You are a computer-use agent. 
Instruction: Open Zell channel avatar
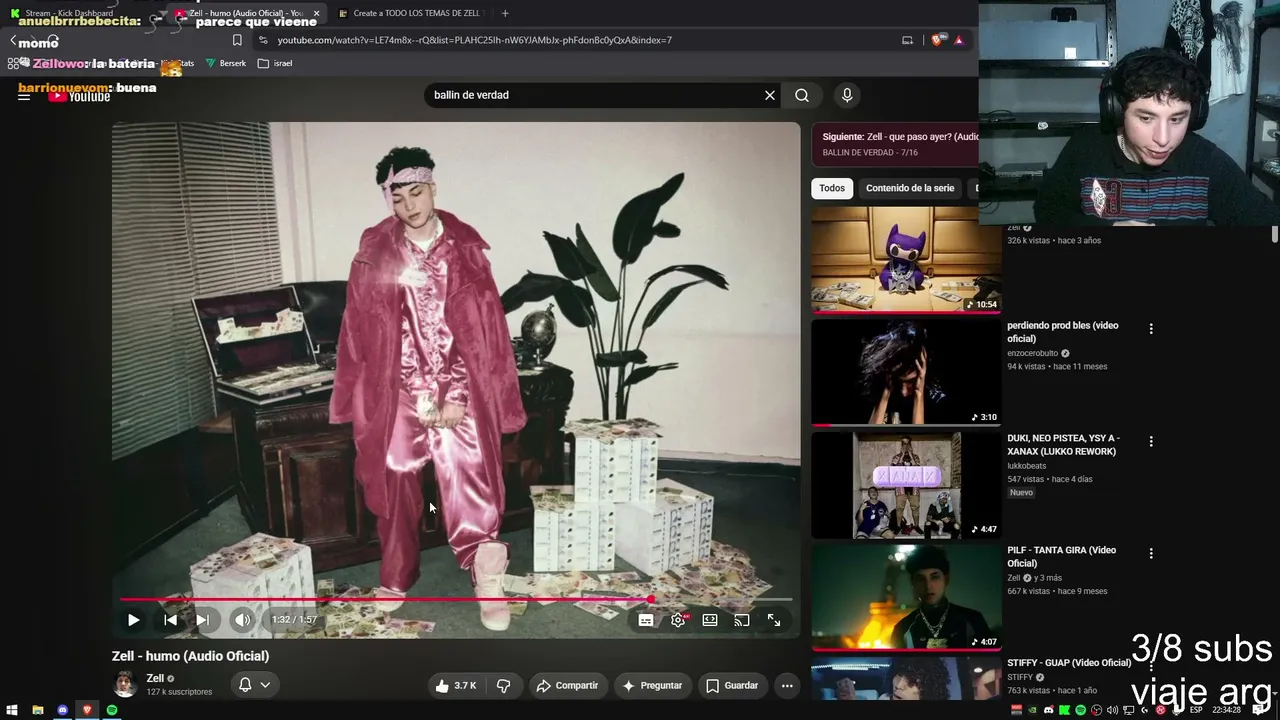point(125,684)
